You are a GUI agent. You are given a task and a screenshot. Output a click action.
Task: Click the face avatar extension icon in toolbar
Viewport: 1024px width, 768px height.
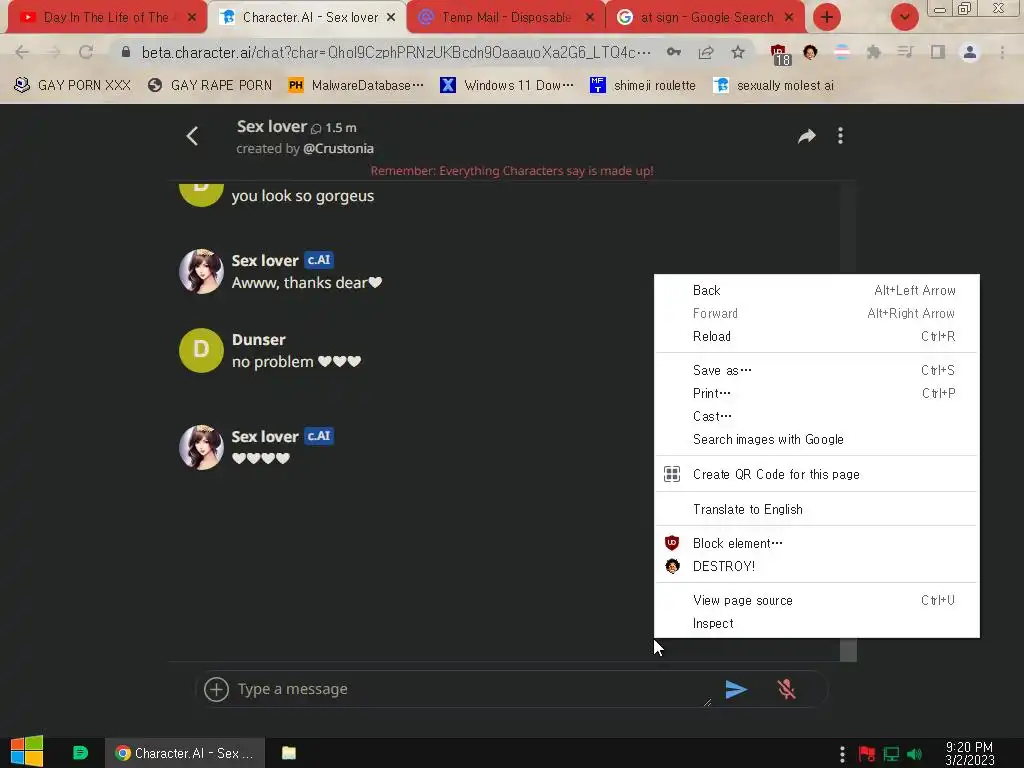pyautogui.click(x=810, y=52)
